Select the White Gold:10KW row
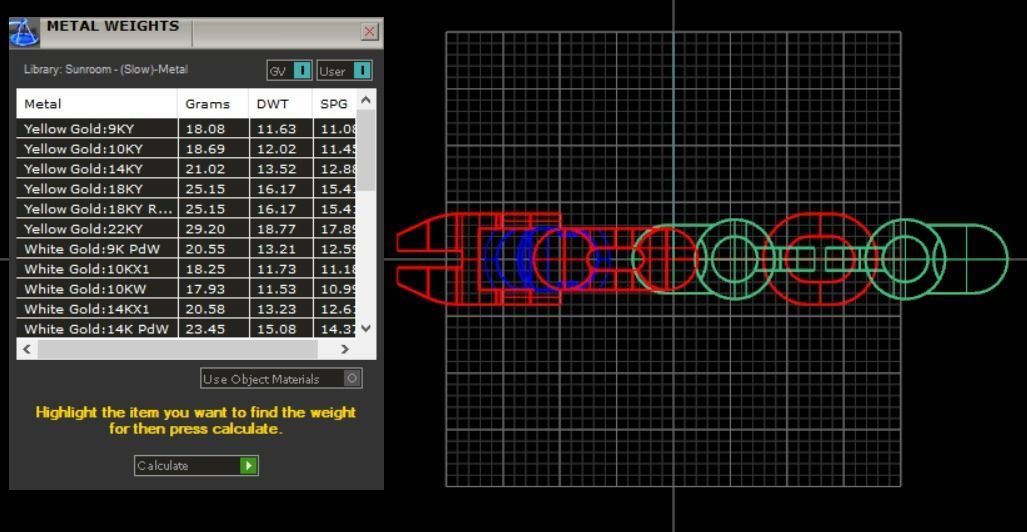Image resolution: width=1027 pixels, height=532 pixels. point(187,289)
